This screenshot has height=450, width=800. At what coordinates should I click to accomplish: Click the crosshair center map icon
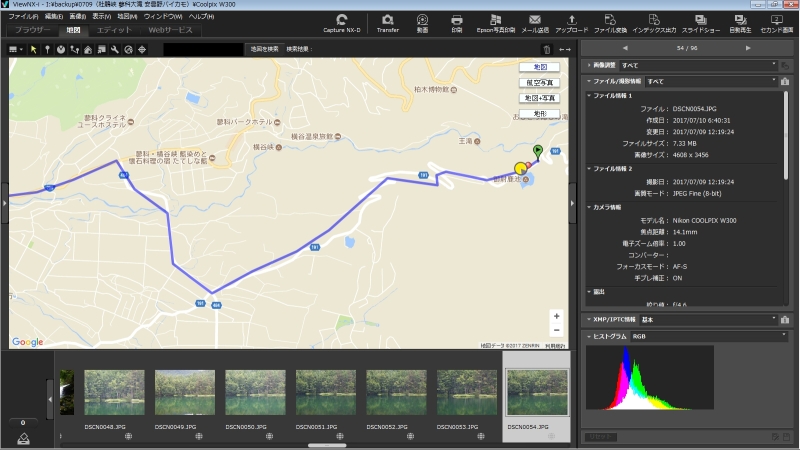pyautogui.click(x=142, y=49)
